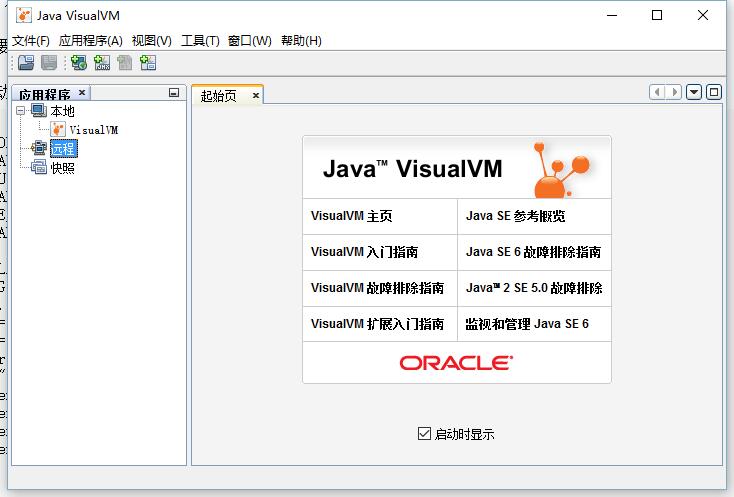Screen dimensions: 734x497
Task: Click the Add Remote Host toolbar icon
Action: pos(79,63)
